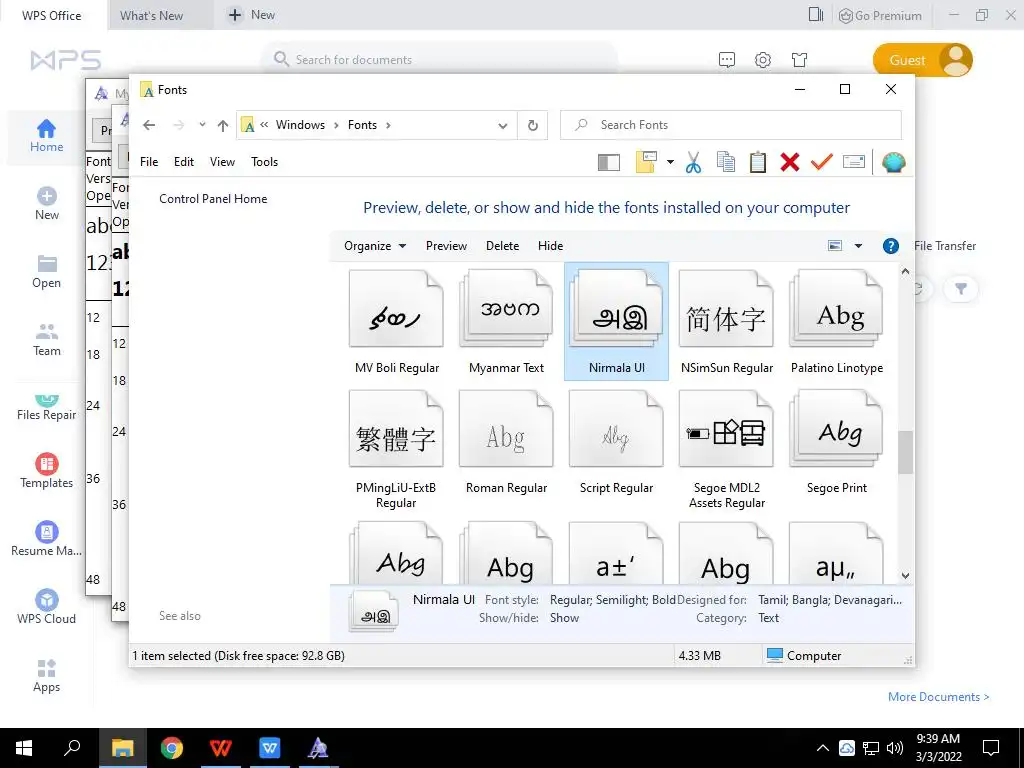Select the Script Regular font
The width and height of the screenshot is (1024, 768).
click(x=616, y=441)
